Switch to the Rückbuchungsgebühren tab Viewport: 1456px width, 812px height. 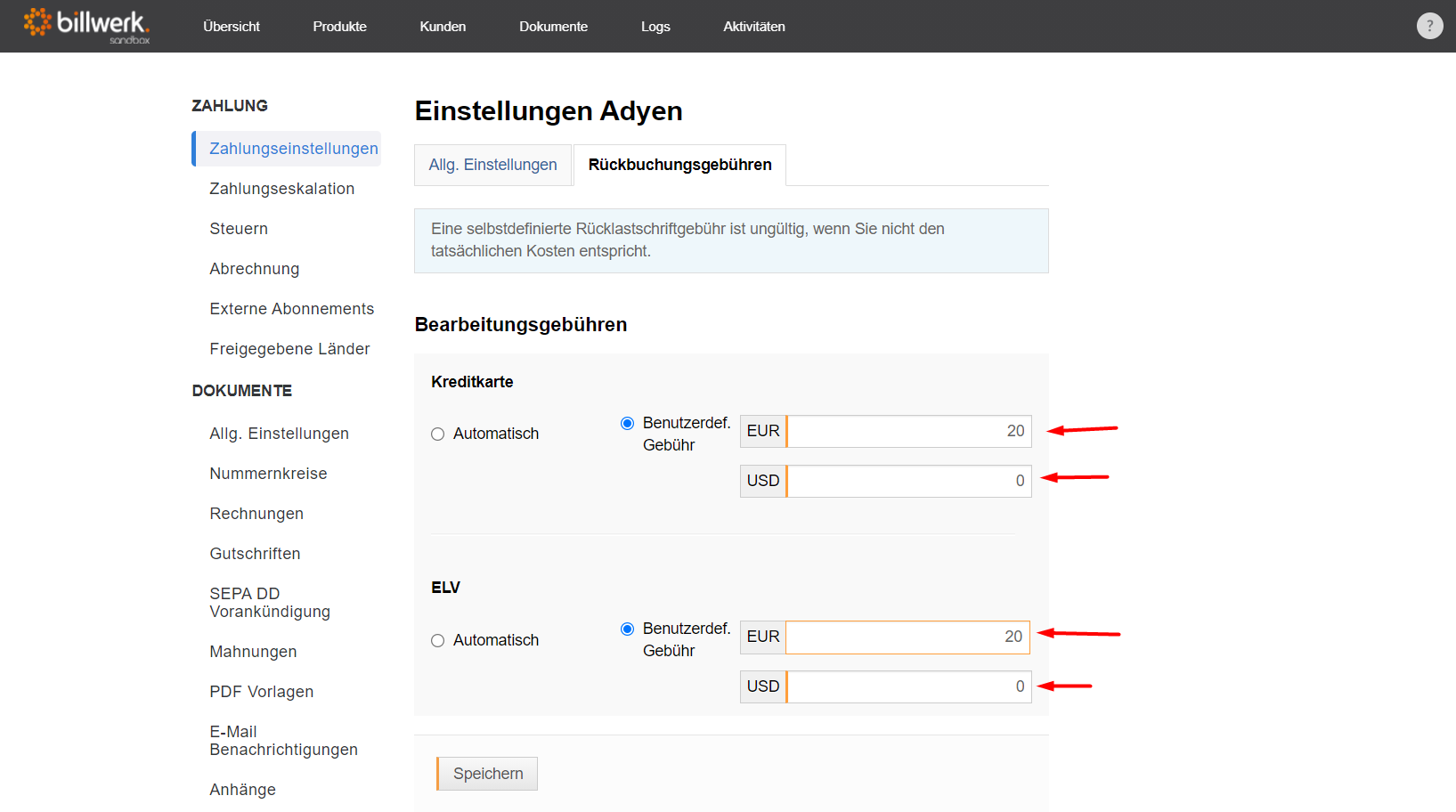[x=679, y=165]
